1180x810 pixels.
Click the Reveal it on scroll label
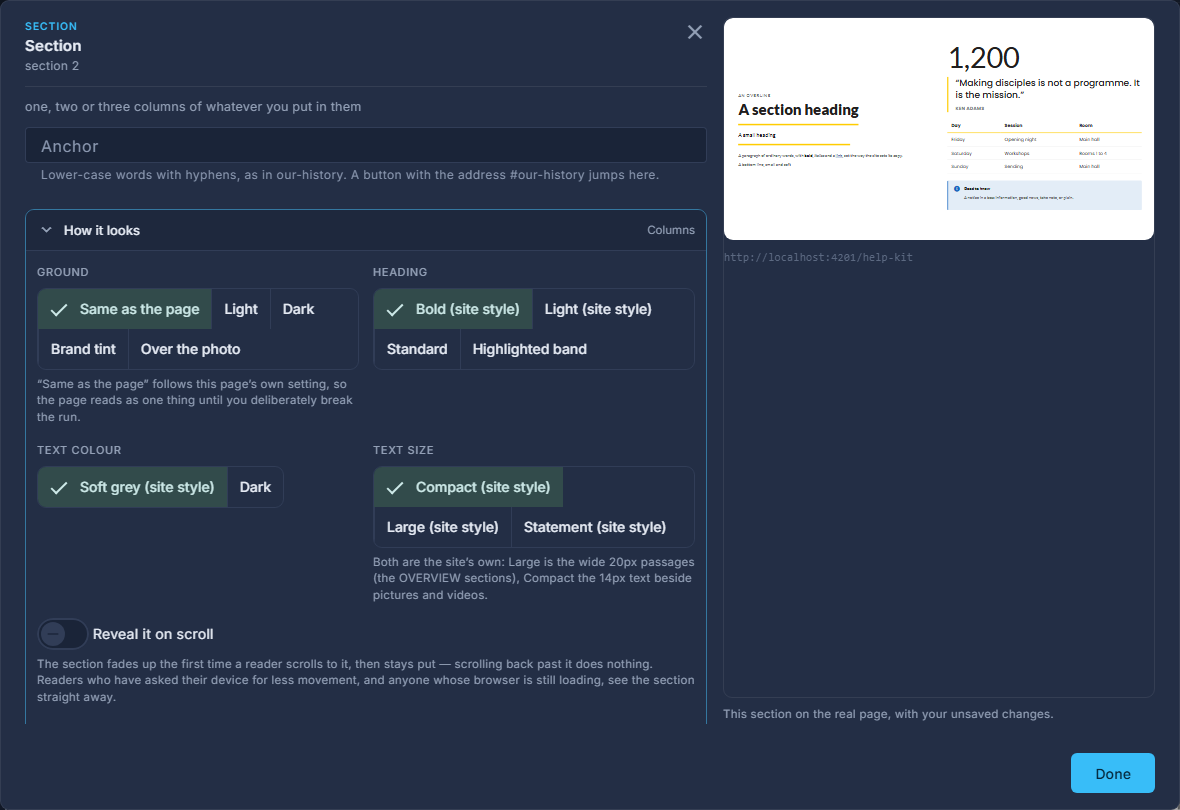[x=153, y=635]
